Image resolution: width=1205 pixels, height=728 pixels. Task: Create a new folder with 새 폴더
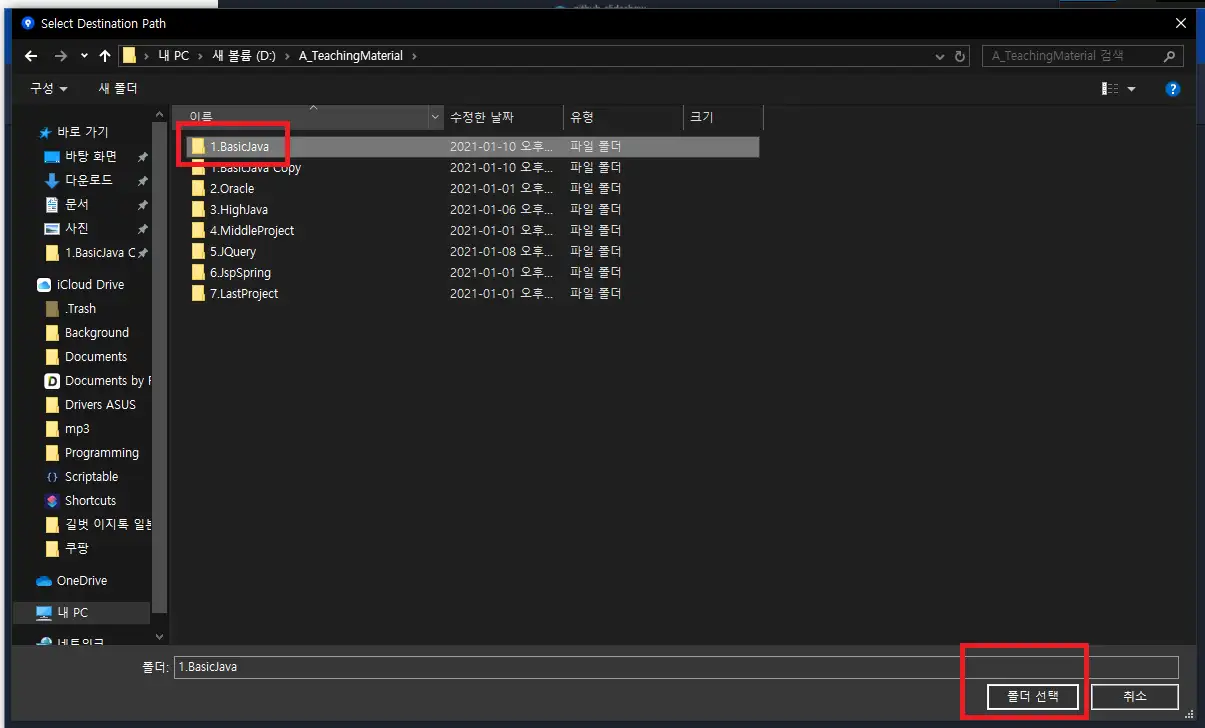tap(118, 88)
